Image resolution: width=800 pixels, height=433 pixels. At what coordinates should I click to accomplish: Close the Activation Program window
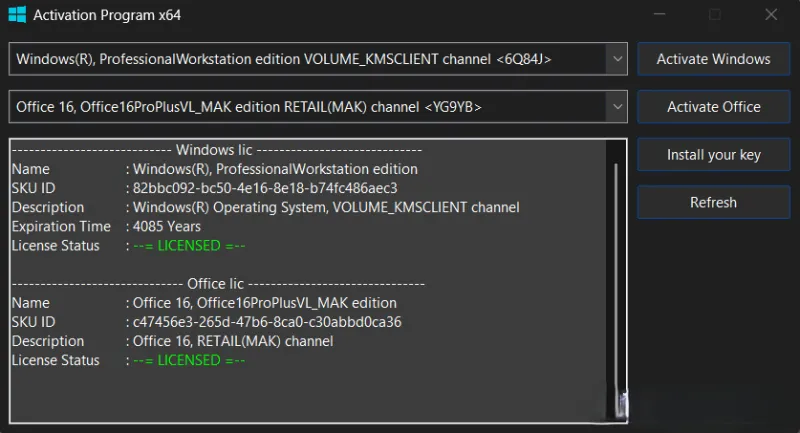771,15
